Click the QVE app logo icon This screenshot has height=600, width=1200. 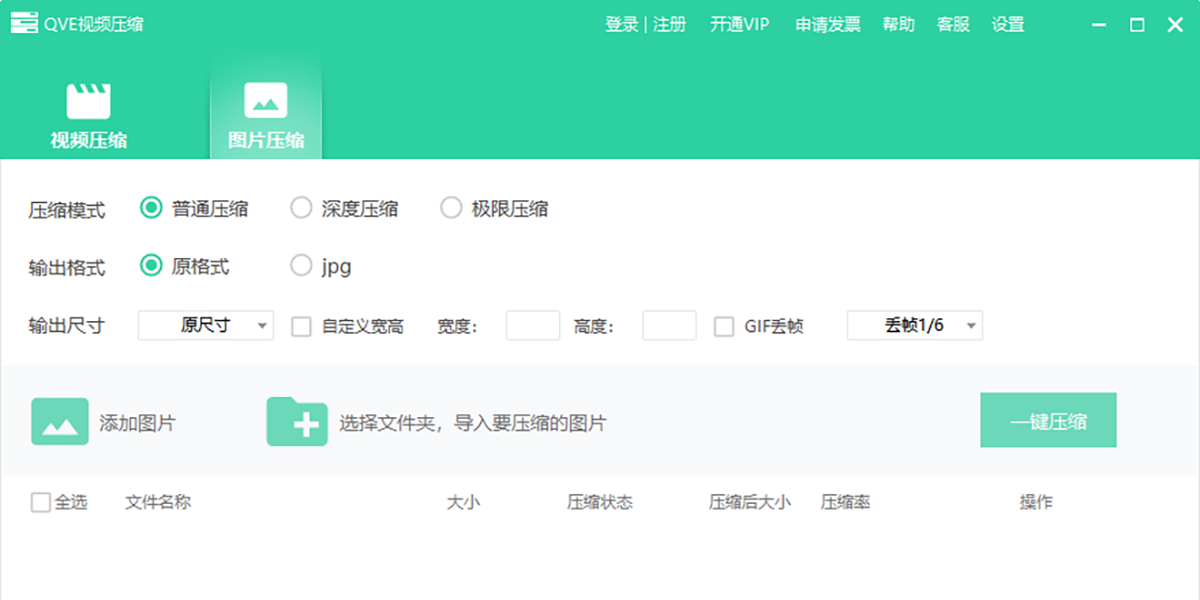[24, 24]
